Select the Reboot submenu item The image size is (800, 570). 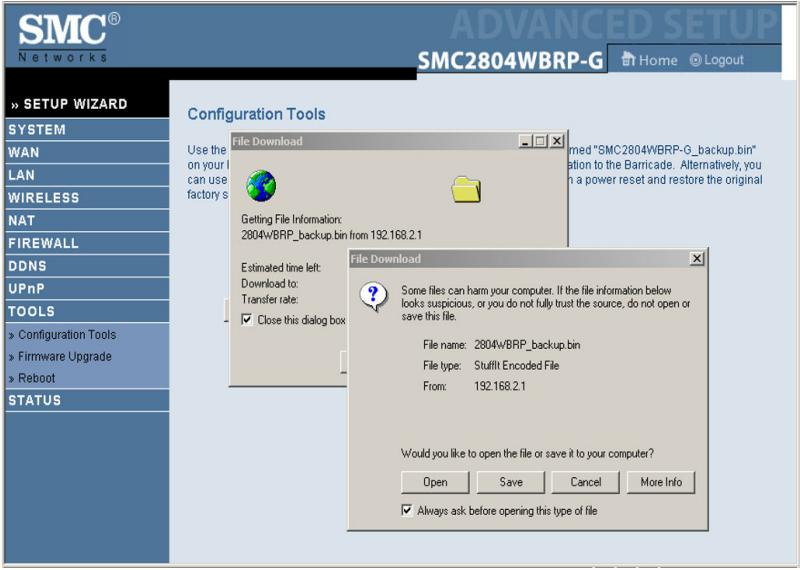tap(36, 378)
